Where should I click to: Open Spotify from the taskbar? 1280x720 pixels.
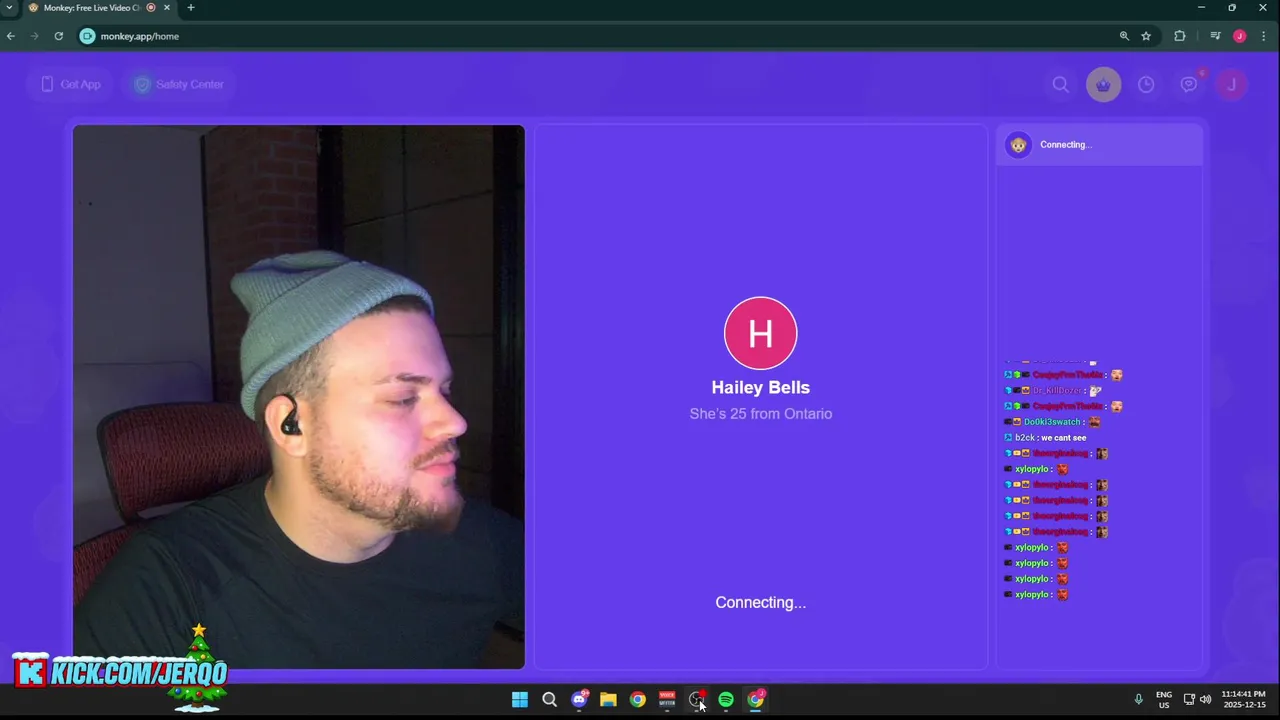726,700
